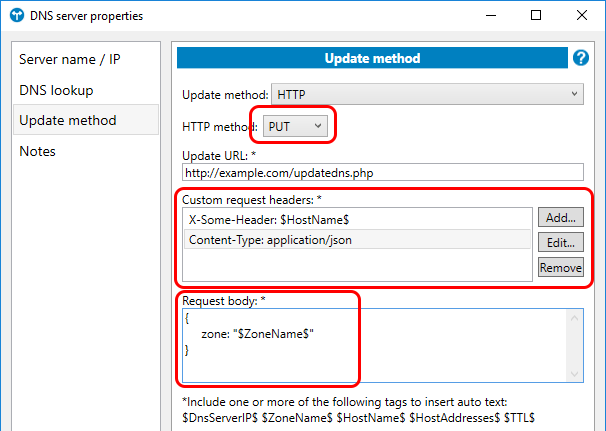Click the Add... header button
The width and height of the screenshot is (606, 431).
click(561, 217)
